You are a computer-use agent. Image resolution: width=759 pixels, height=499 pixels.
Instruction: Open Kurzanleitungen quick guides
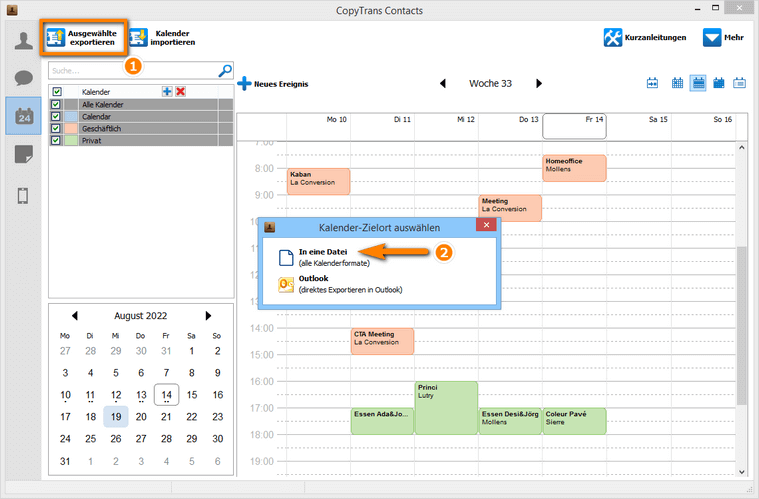pos(645,37)
